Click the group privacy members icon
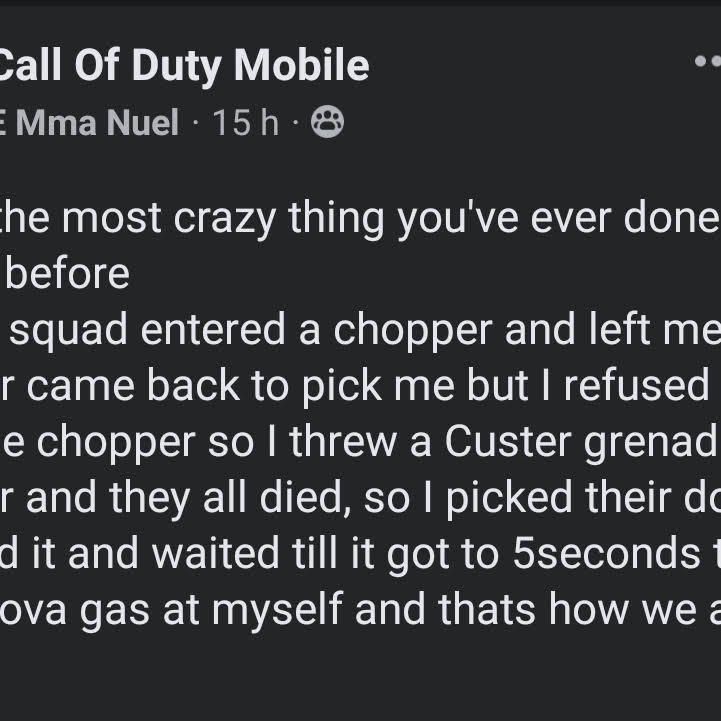This screenshot has width=721, height=721. [x=327, y=122]
